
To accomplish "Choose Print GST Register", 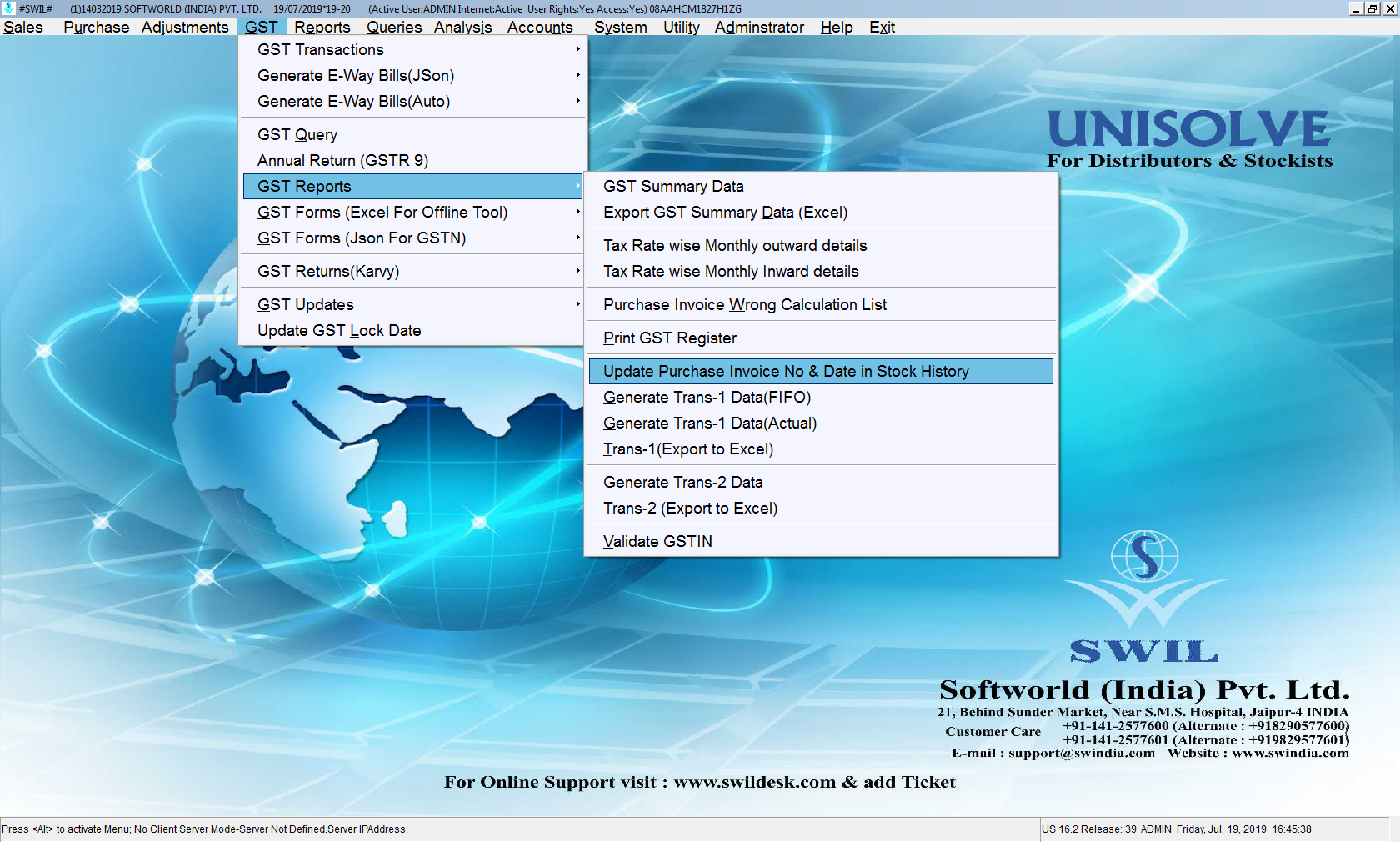I will (821, 338).
